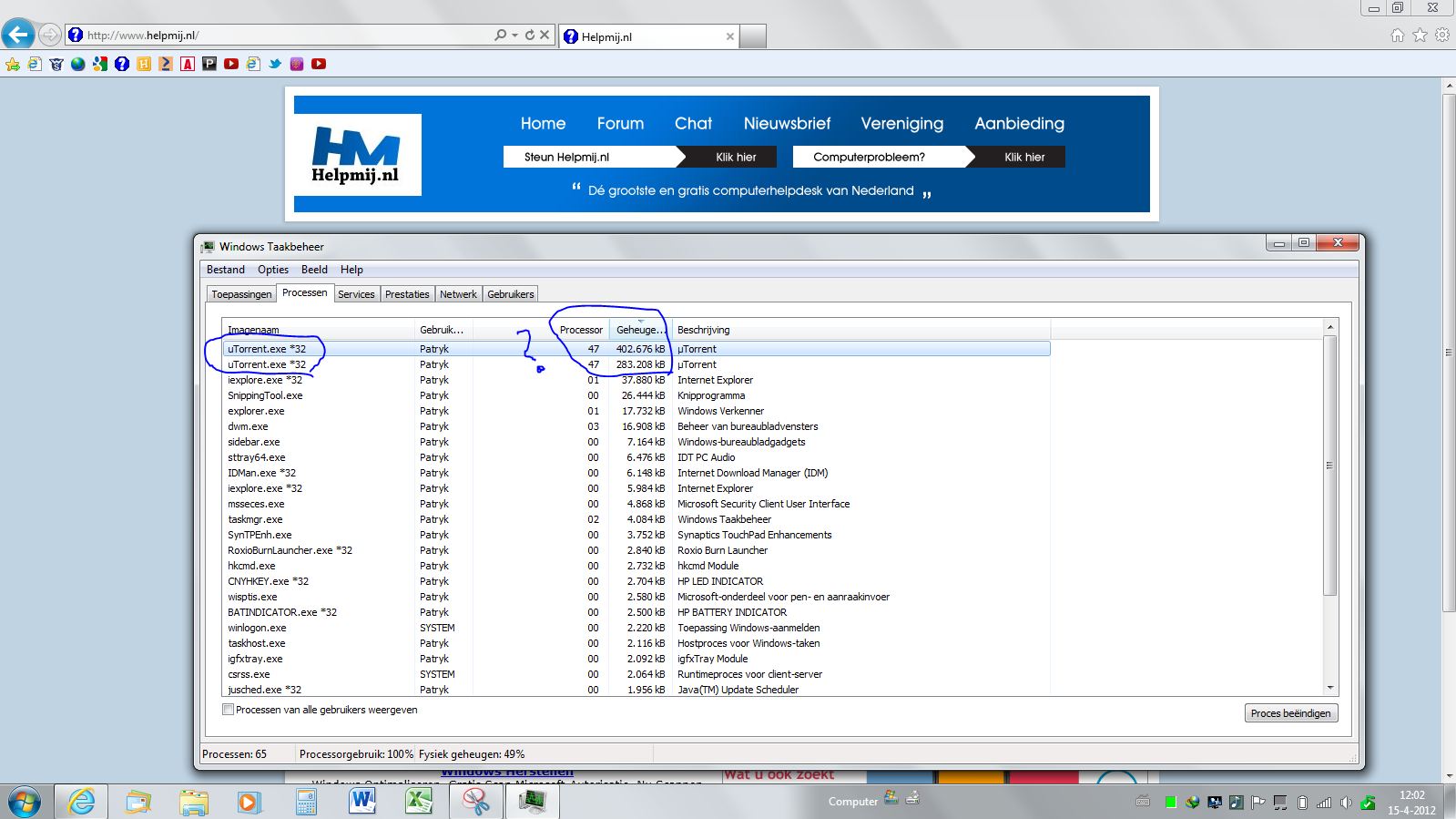The width and height of the screenshot is (1456, 819).
Task: Click the process list vertical scrollbar thumb
Action: (1329, 465)
